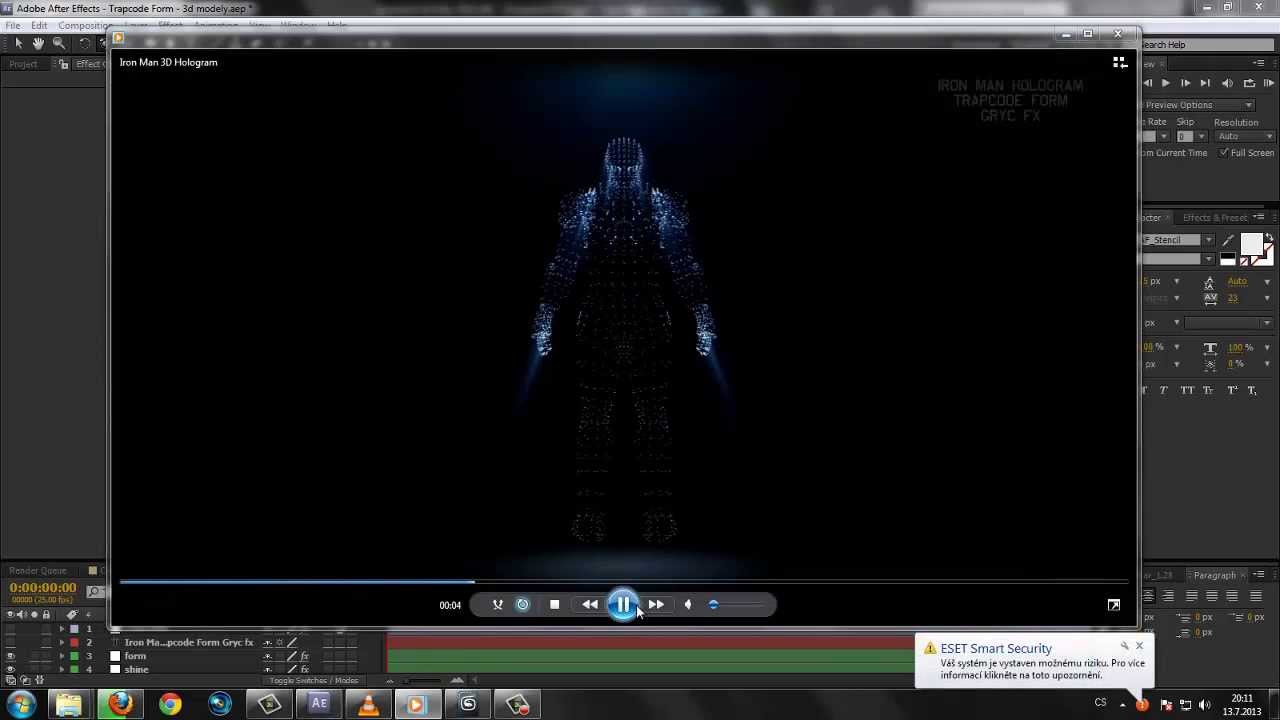Click the white fill color swatch
Image resolution: width=1280 pixels, height=720 pixels.
(x=1251, y=244)
